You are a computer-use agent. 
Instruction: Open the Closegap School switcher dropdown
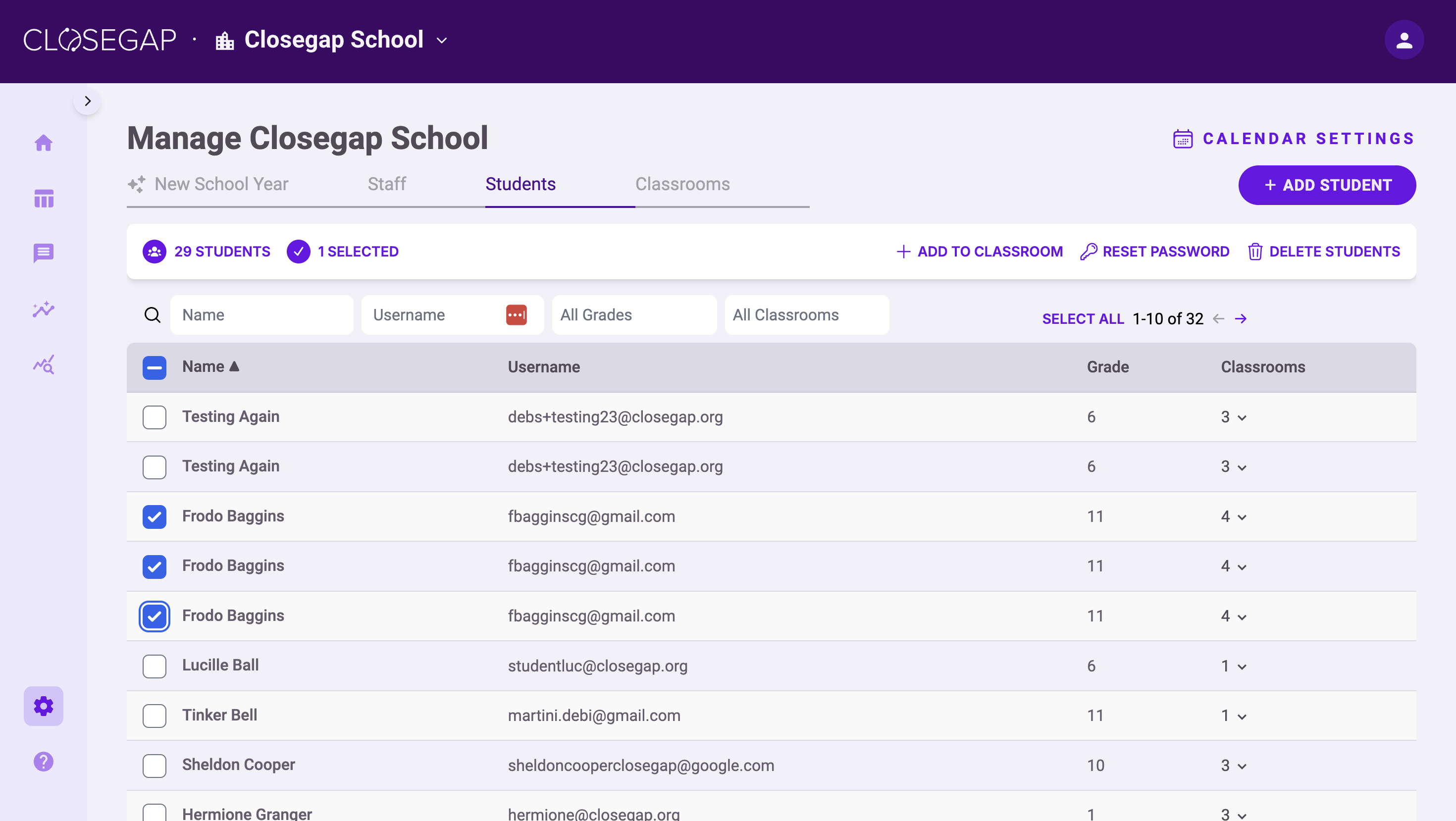coord(332,40)
